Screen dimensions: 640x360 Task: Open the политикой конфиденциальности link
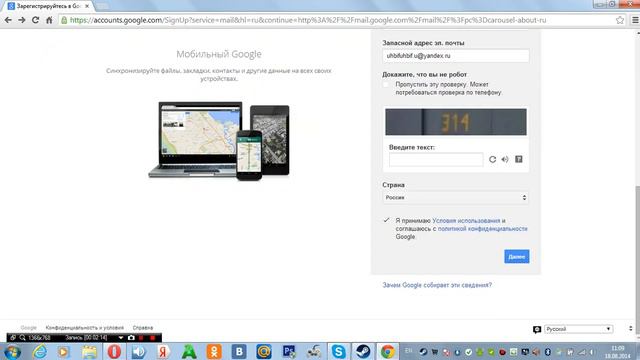(x=482, y=229)
